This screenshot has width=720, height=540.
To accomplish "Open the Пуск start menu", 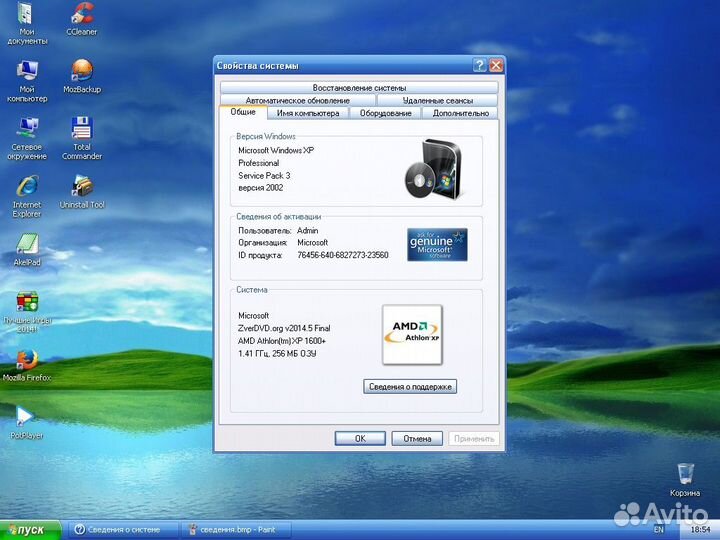I will pos(30,530).
